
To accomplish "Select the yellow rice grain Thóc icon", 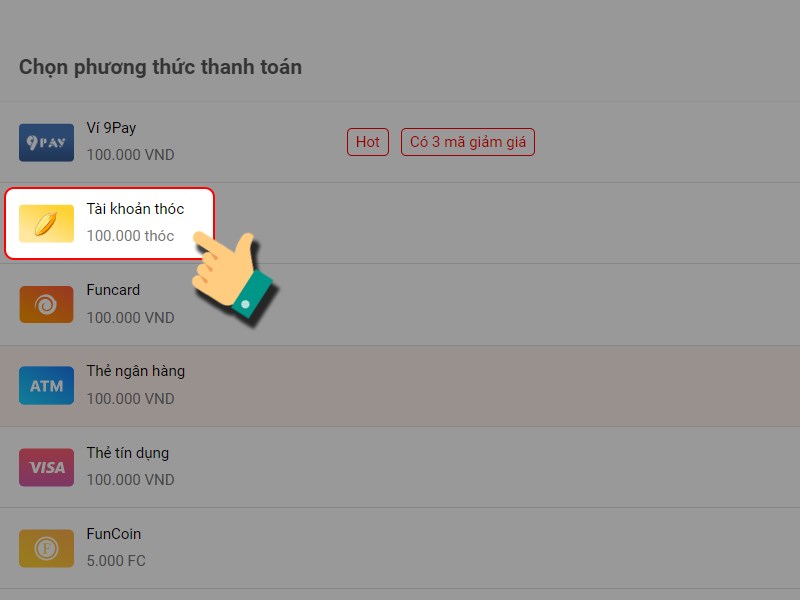I will [x=46, y=223].
